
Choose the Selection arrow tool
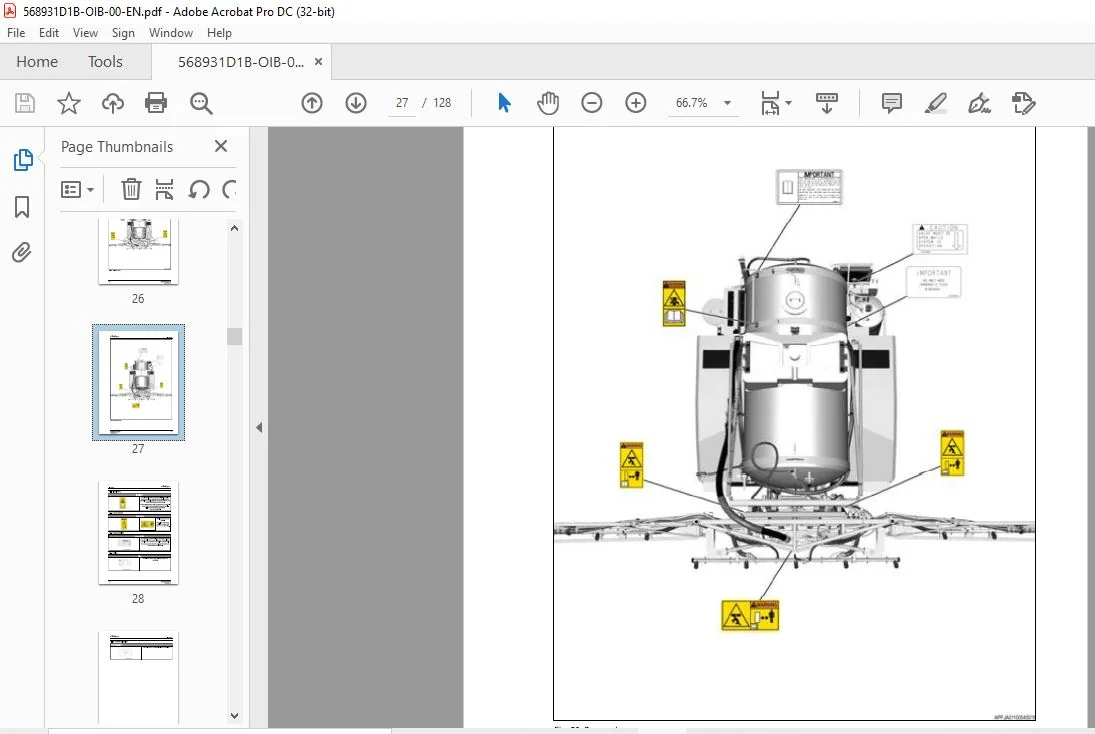pos(504,103)
